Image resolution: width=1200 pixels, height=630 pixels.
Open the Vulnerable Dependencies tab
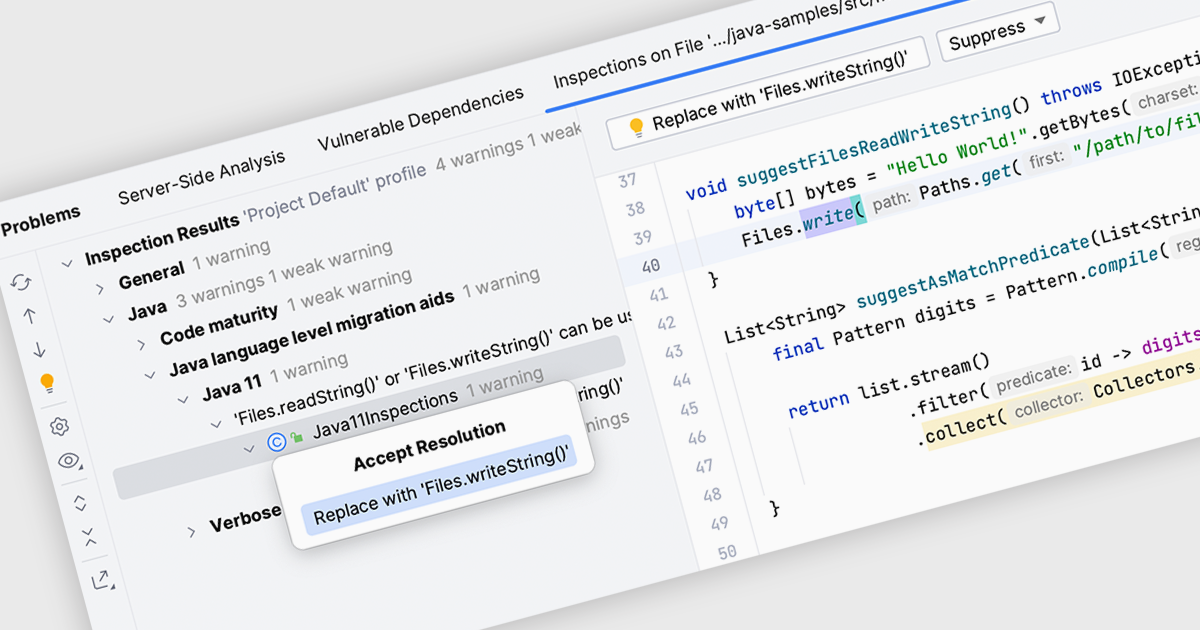(421, 118)
